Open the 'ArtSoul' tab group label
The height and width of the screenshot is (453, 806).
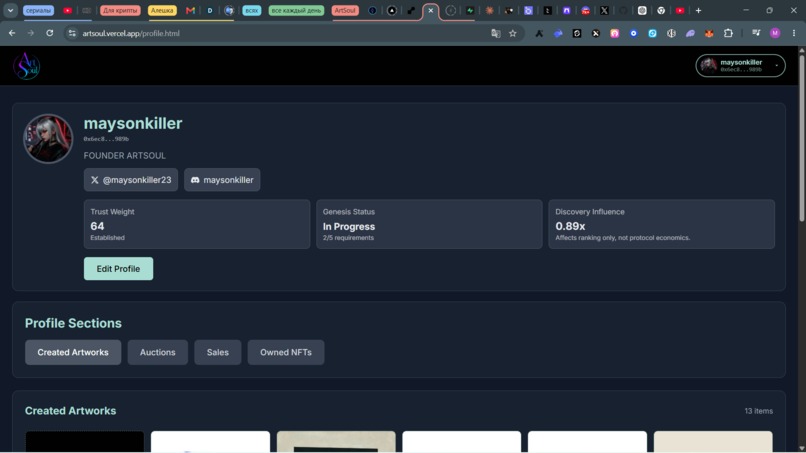(x=345, y=10)
